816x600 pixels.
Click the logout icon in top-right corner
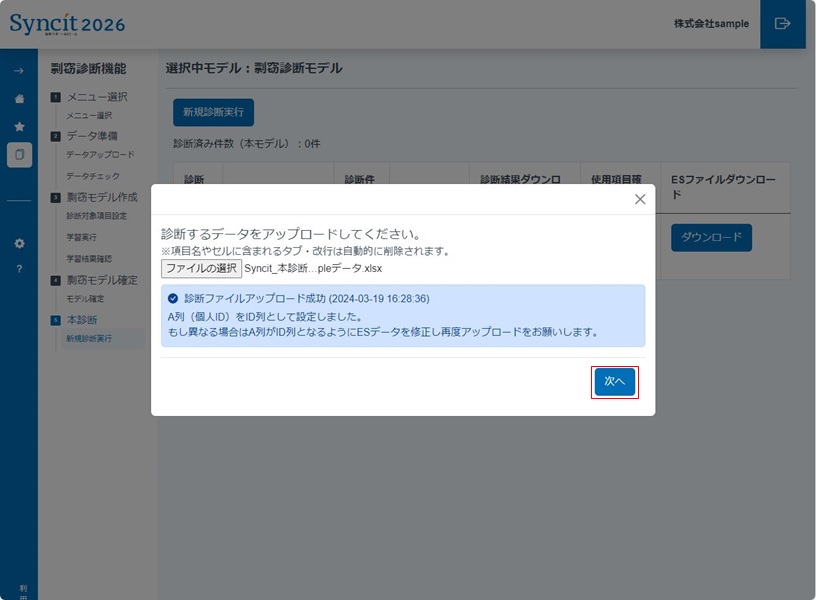pos(782,24)
